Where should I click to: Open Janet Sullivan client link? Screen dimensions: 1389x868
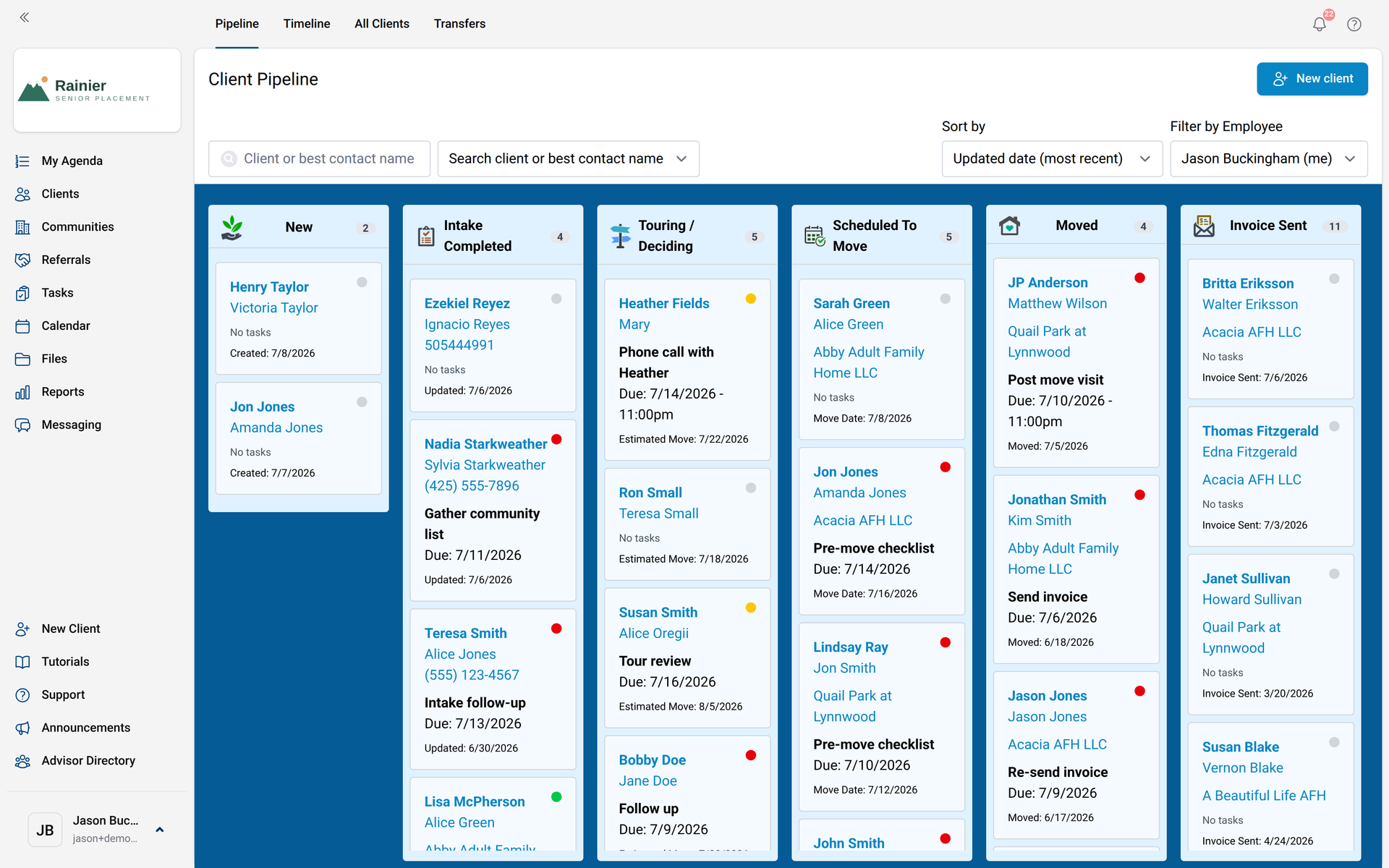pos(1246,579)
